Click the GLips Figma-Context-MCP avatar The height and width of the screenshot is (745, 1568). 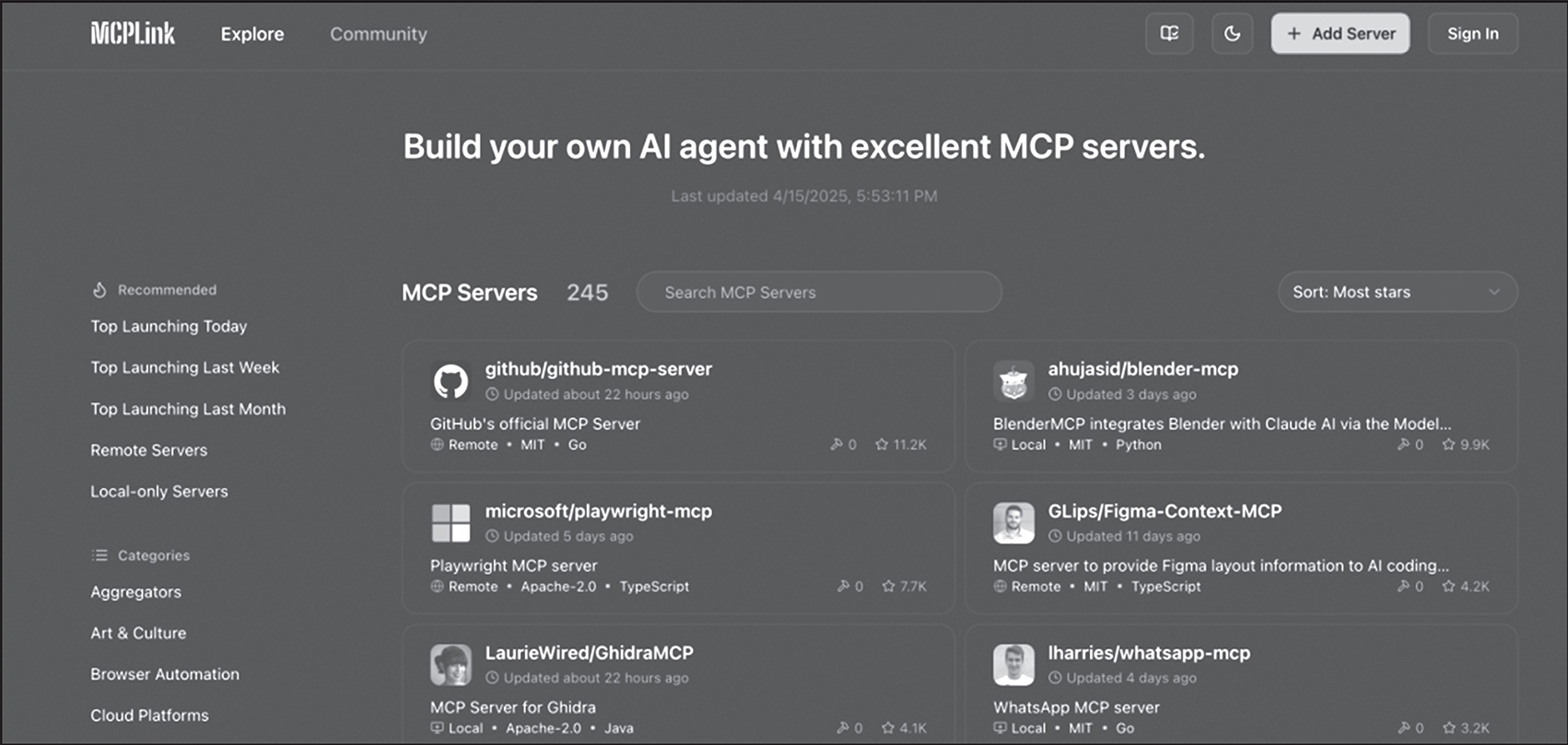coord(1013,523)
